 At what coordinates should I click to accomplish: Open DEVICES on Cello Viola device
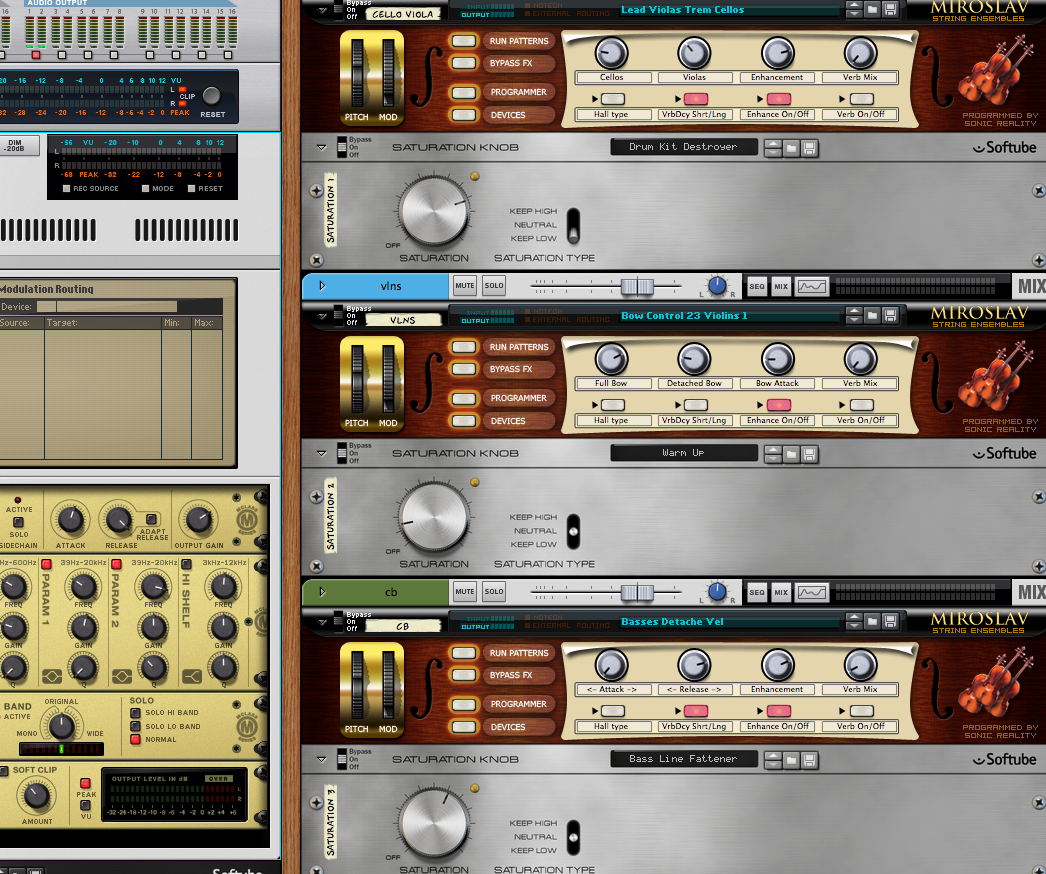464,115
